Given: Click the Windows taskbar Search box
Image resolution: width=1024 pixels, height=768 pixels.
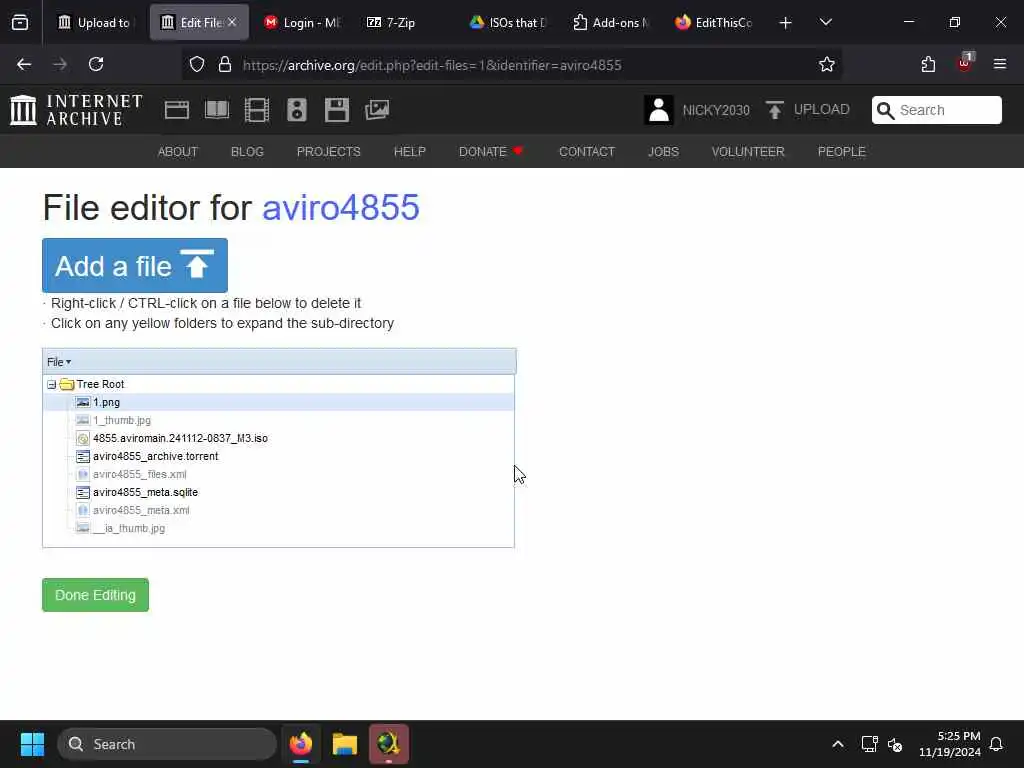Looking at the screenshot, I should (167, 744).
